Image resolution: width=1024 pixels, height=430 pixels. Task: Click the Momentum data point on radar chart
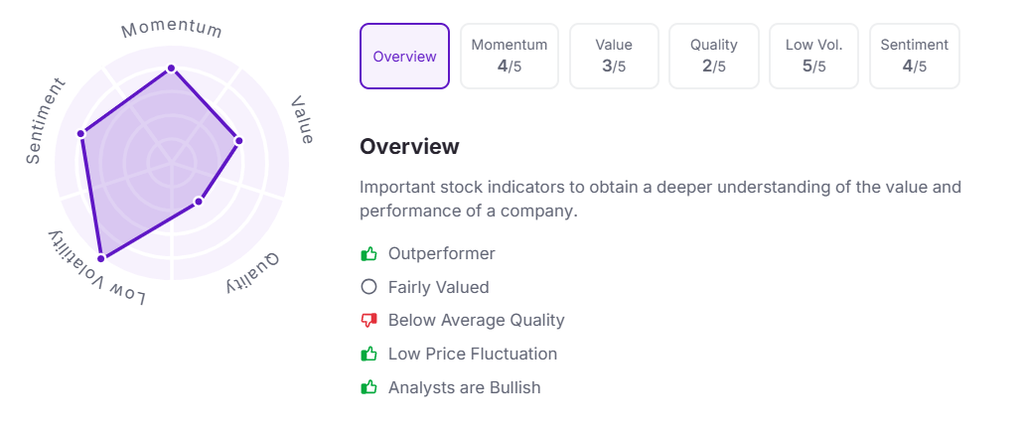(x=171, y=68)
